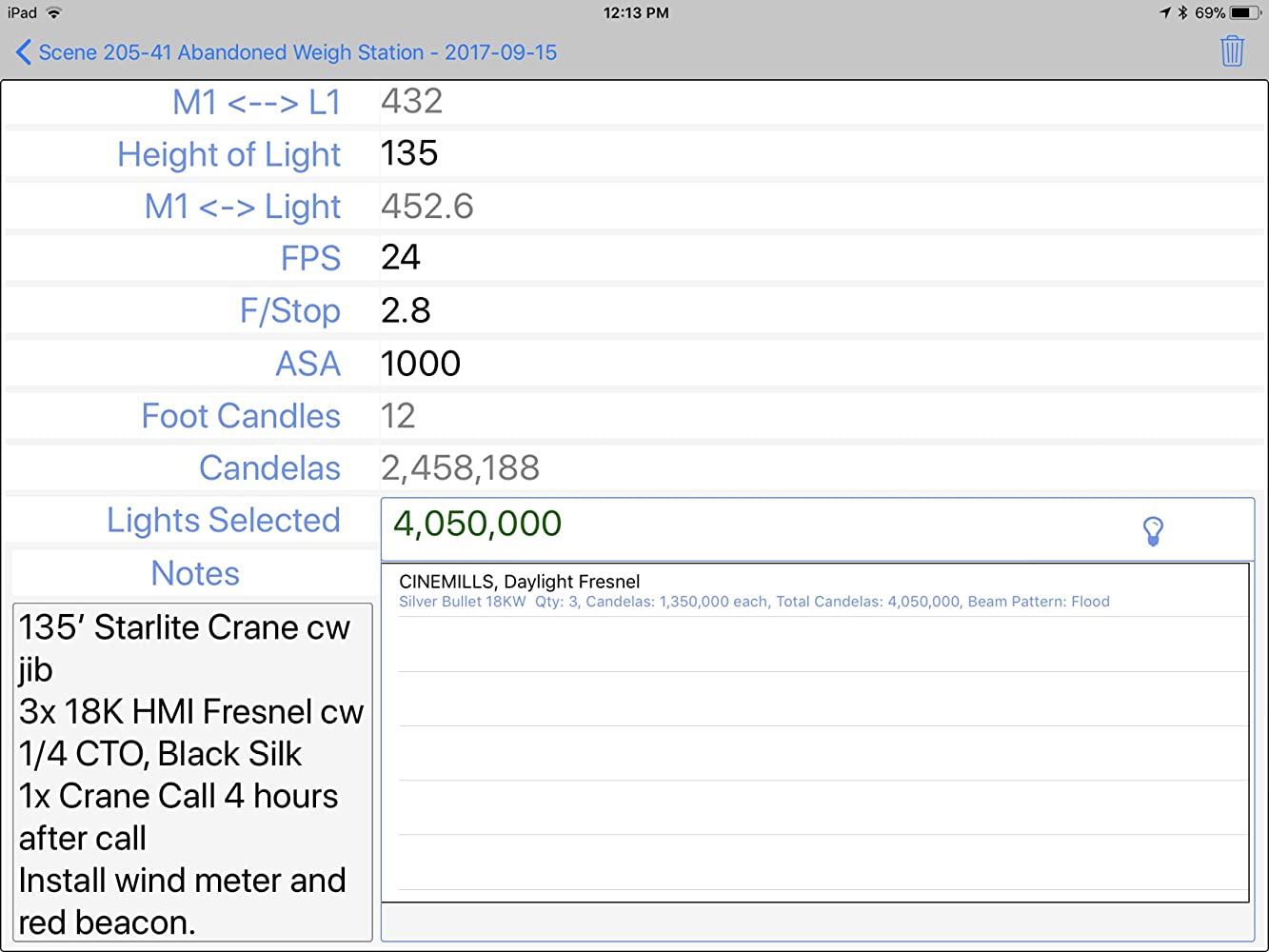This screenshot has width=1269, height=952.
Task: Tap the light bulb selection icon
Action: coord(1152,530)
